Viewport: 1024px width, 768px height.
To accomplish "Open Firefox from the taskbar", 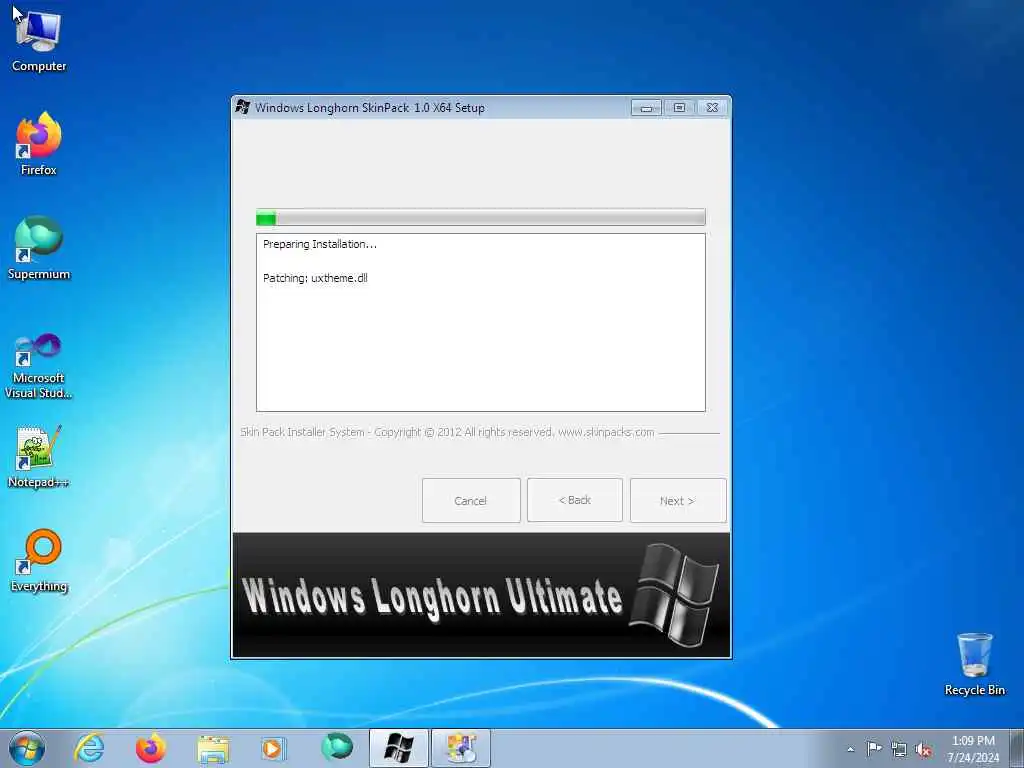I will pos(150,748).
